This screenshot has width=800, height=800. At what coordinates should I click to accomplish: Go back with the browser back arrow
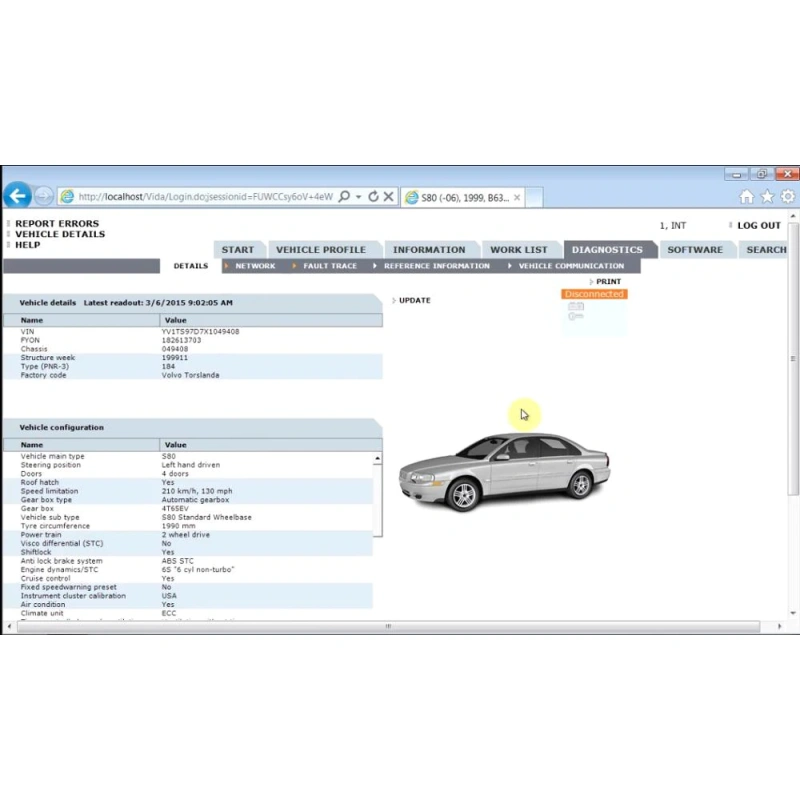point(17,196)
